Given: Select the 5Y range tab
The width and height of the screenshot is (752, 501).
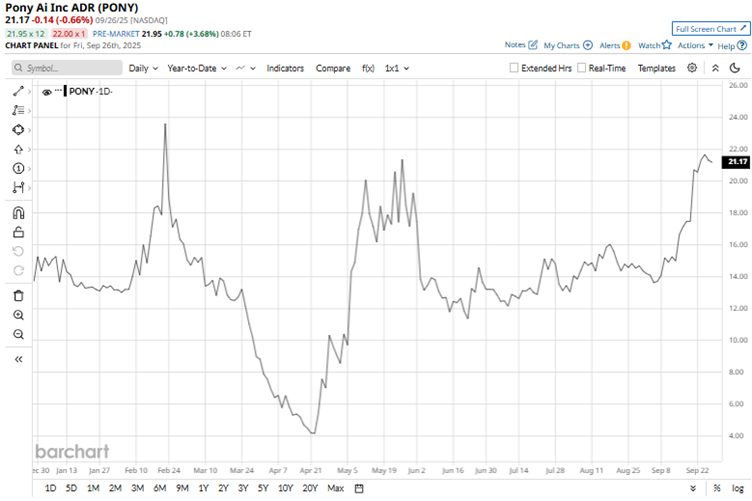Looking at the screenshot, I should (x=263, y=488).
